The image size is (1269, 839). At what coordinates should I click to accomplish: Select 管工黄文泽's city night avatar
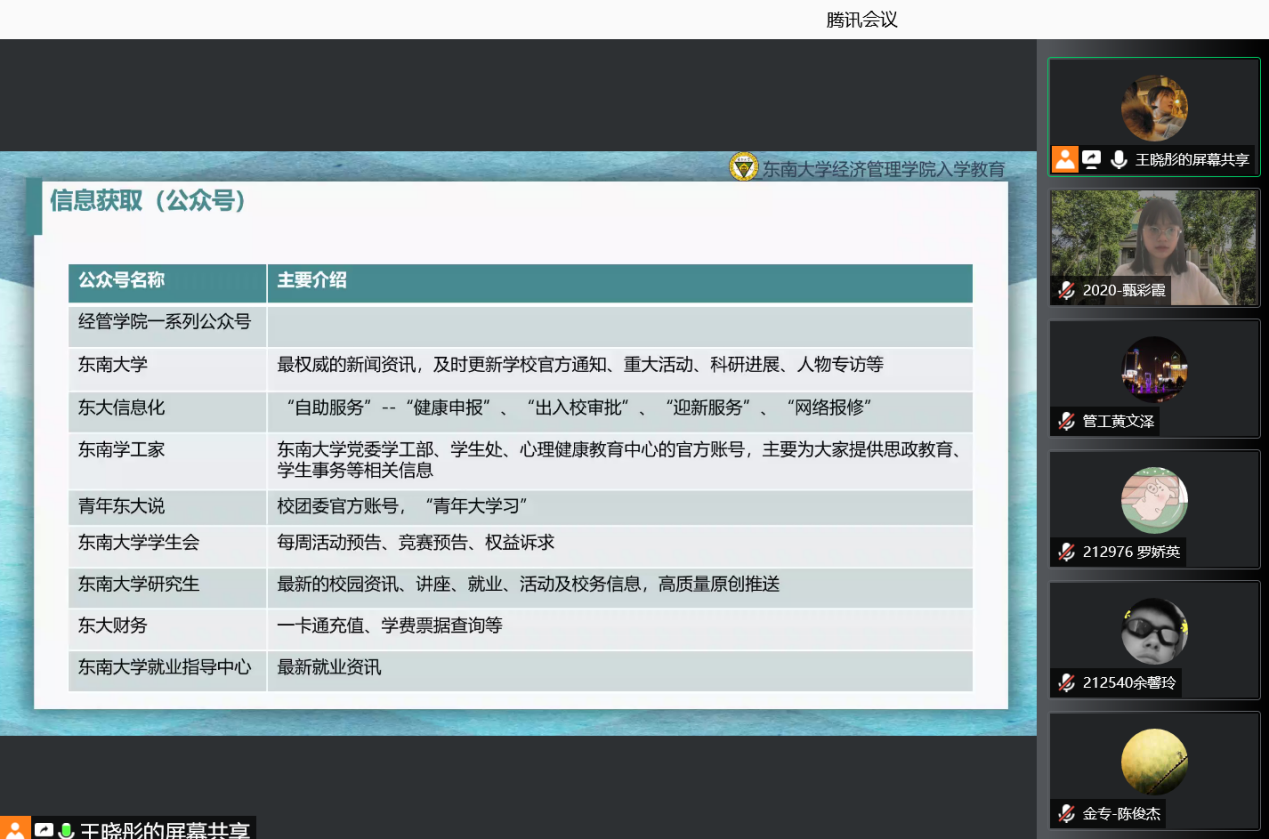(x=1154, y=369)
